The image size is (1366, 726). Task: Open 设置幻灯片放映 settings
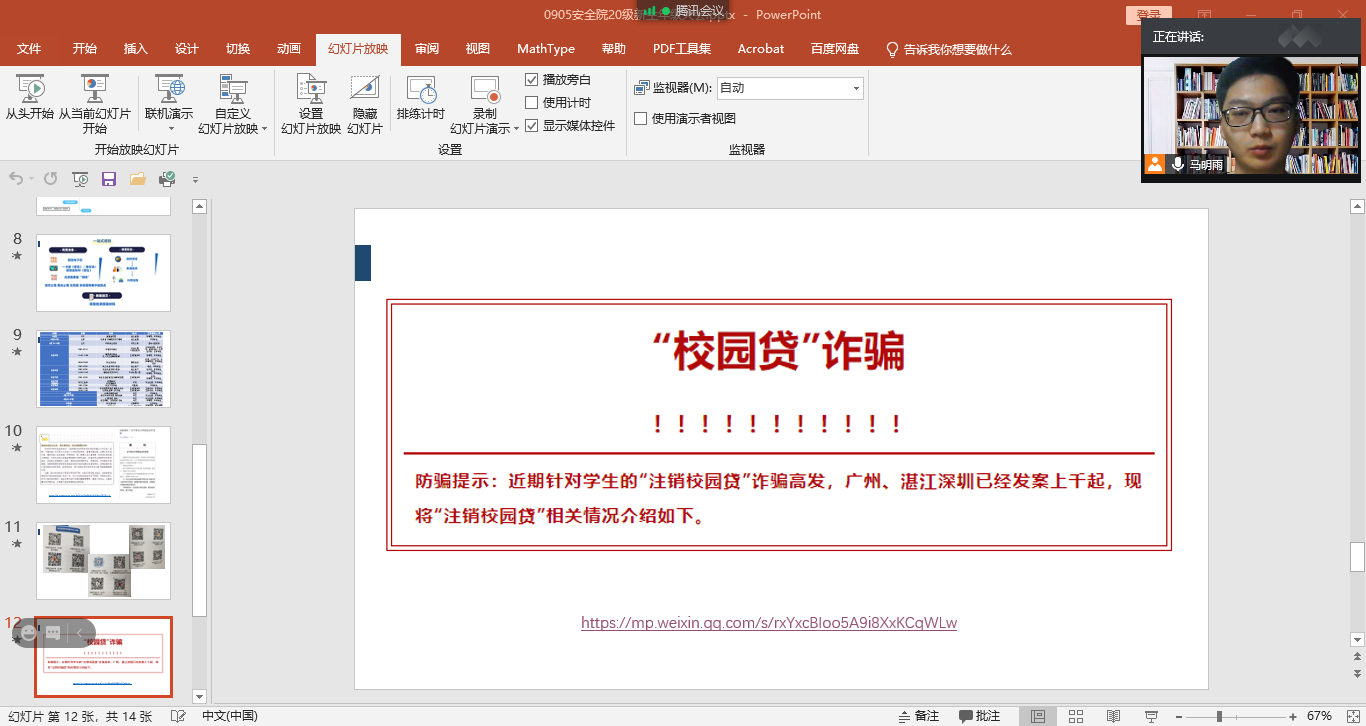309,103
